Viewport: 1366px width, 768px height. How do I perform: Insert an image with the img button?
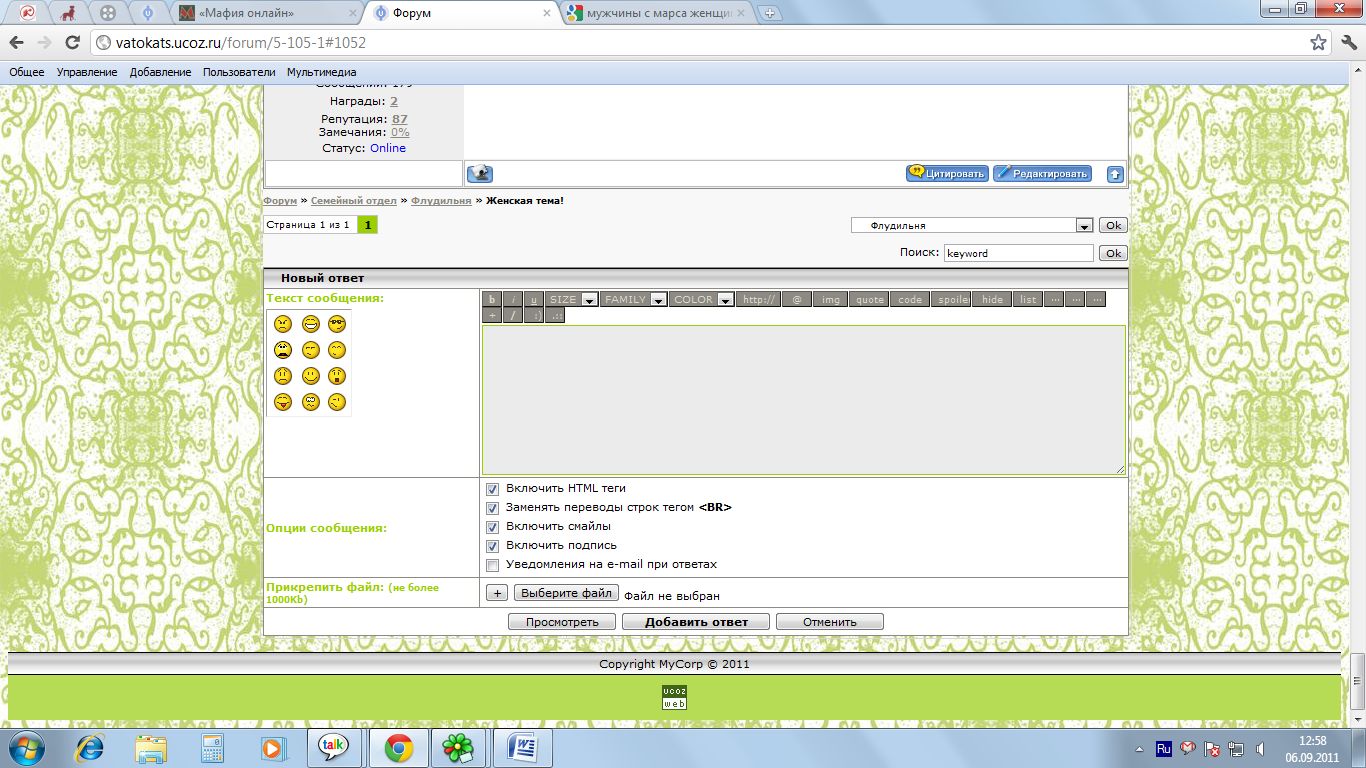click(830, 299)
